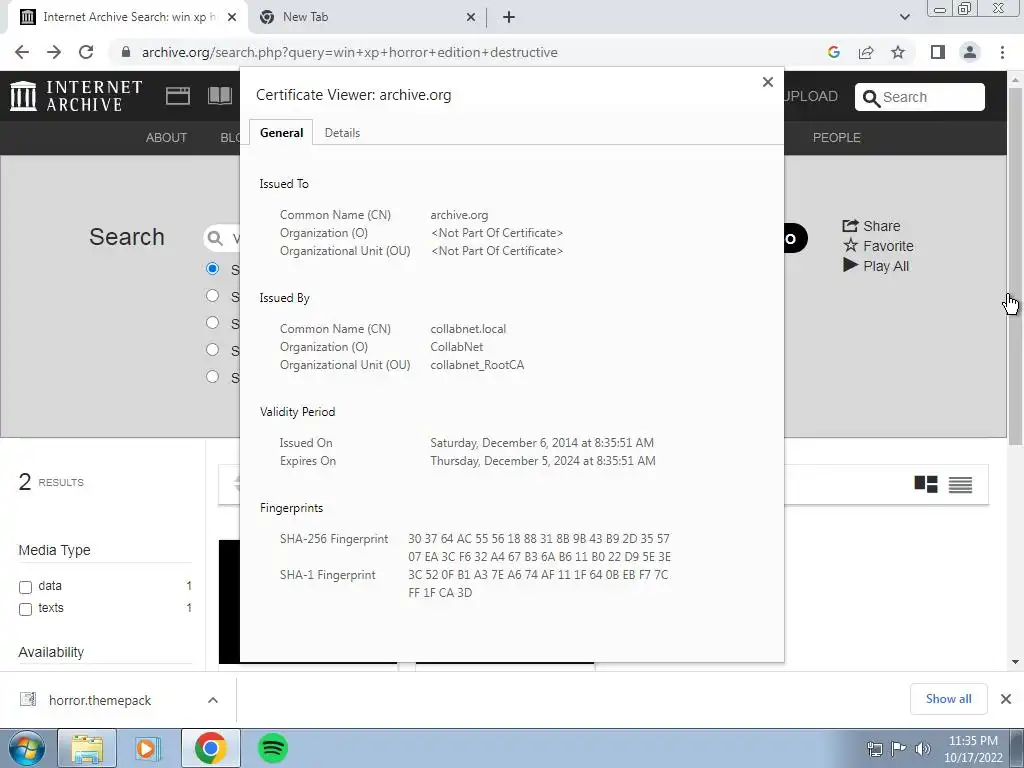Screen dimensions: 1024x768
Task: Click the Favorite star link
Action: click(x=878, y=246)
